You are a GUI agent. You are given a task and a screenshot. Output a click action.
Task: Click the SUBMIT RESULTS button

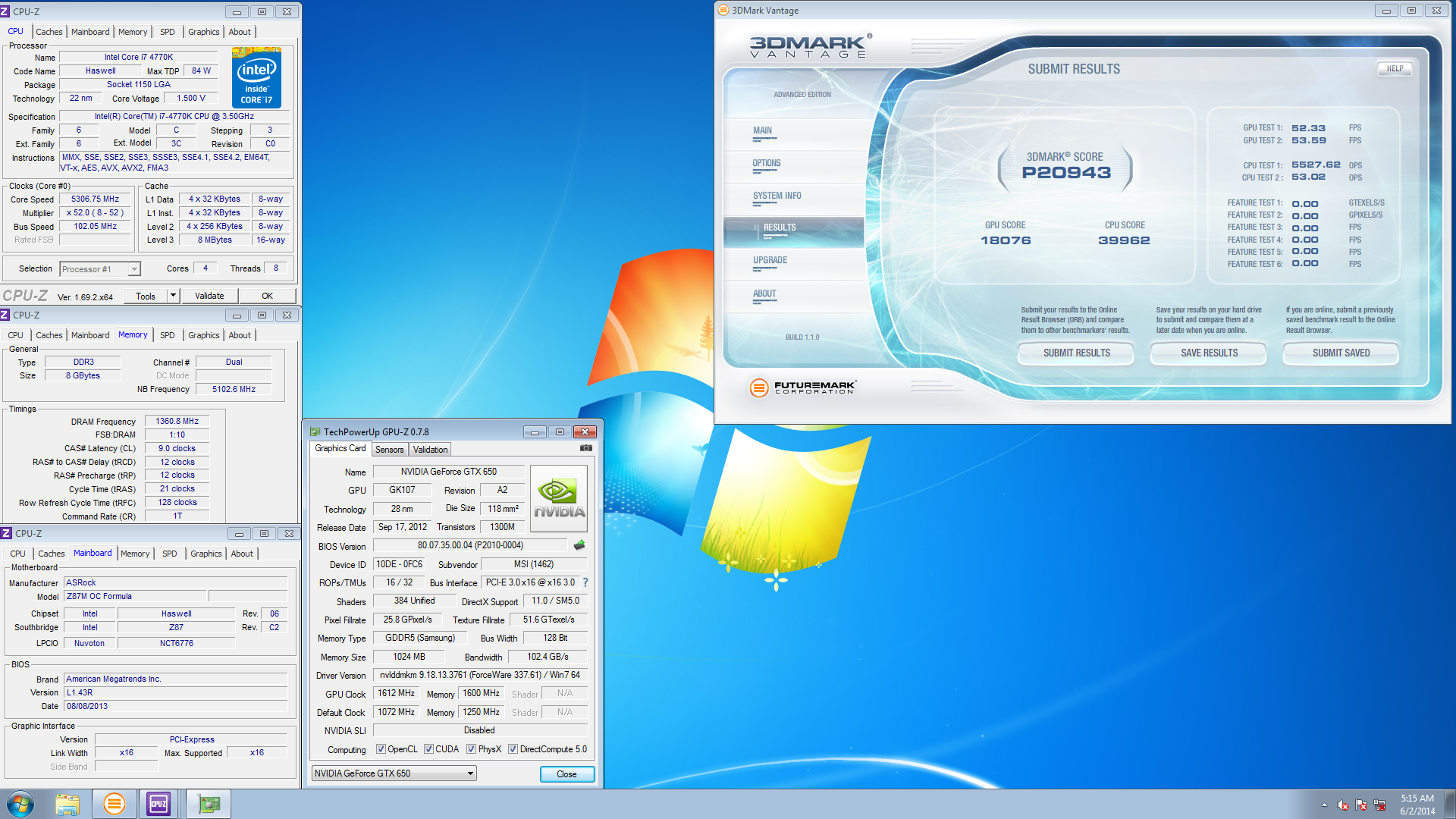(x=1076, y=353)
